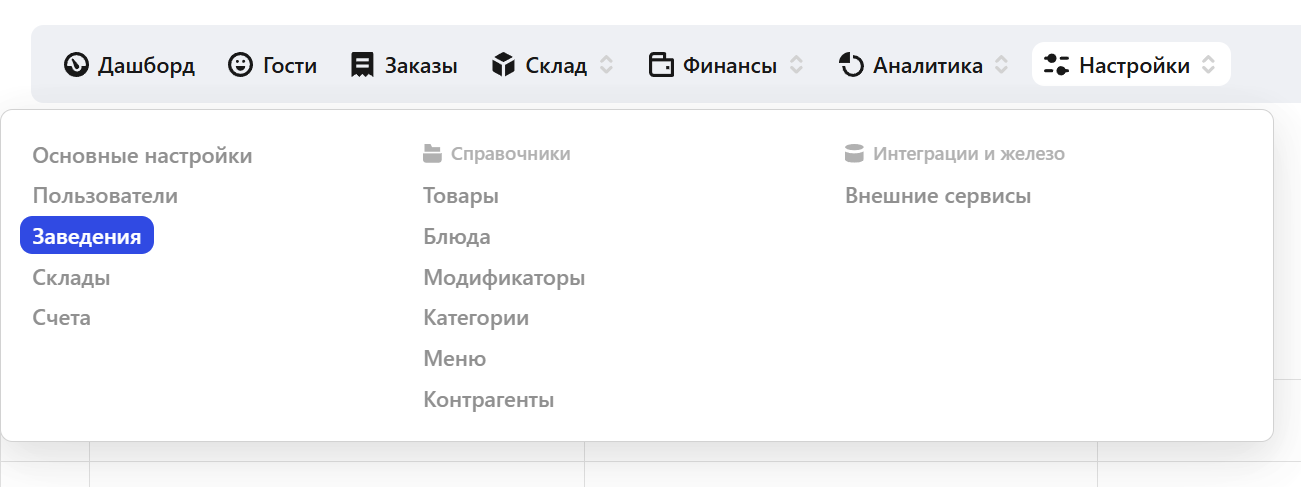Collapse the Настройки chevron dropdown
The width and height of the screenshot is (1301, 487).
tap(1209, 66)
